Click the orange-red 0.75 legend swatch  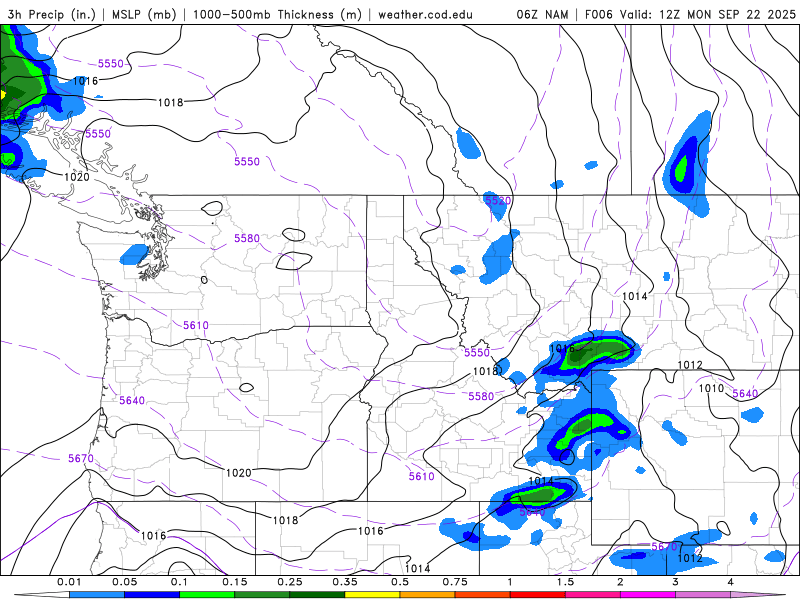tap(483, 595)
